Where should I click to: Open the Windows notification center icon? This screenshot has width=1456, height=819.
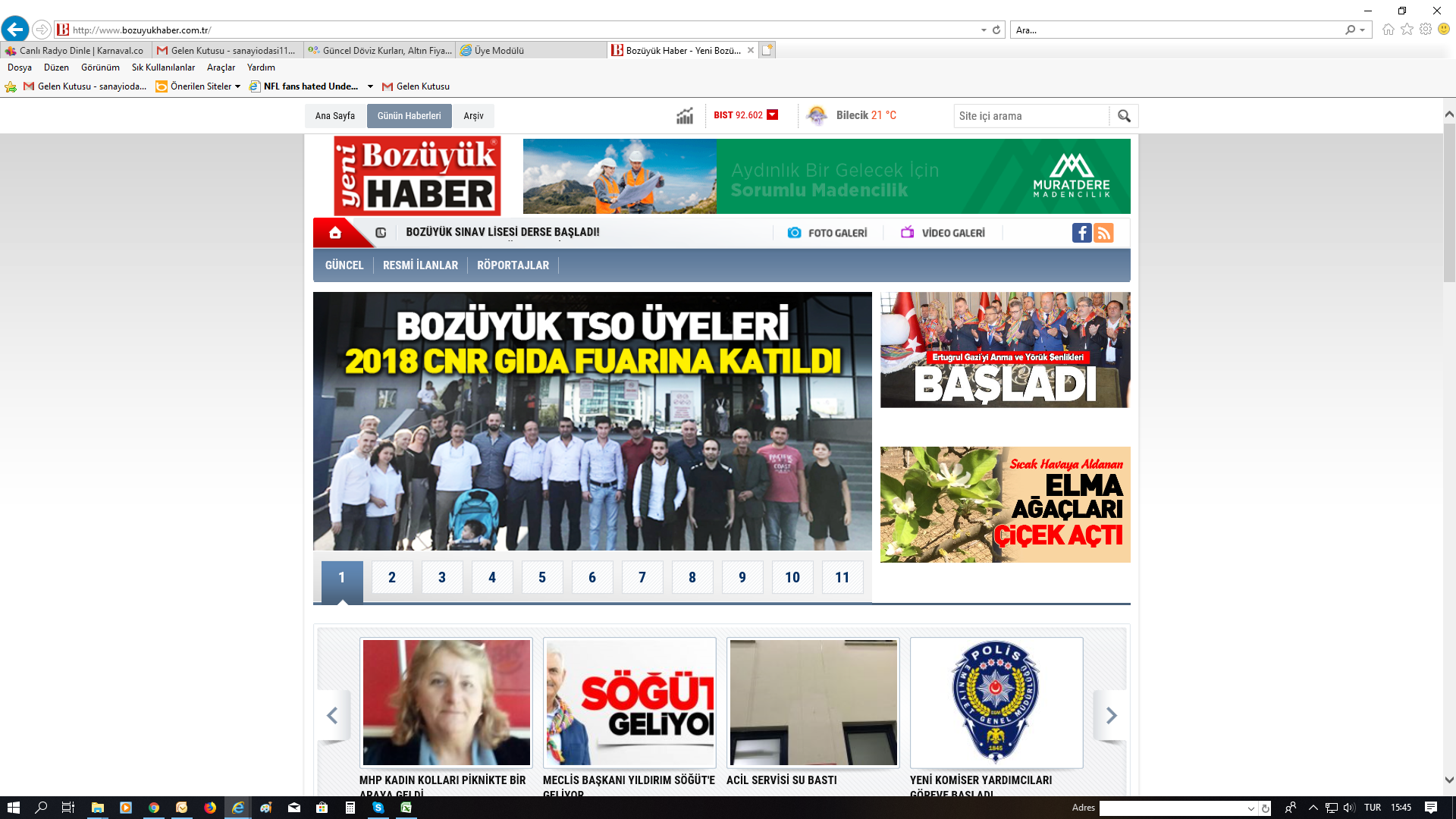coord(1431,808)
